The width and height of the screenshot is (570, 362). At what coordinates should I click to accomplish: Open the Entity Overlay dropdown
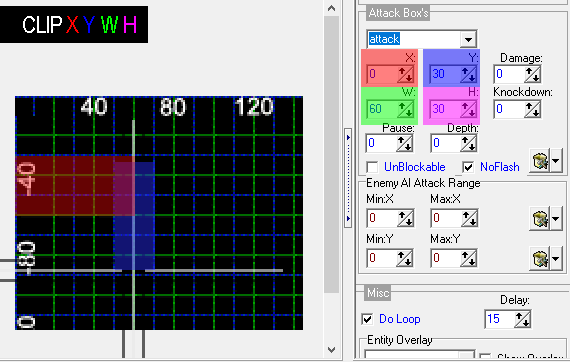pos(466,355)
